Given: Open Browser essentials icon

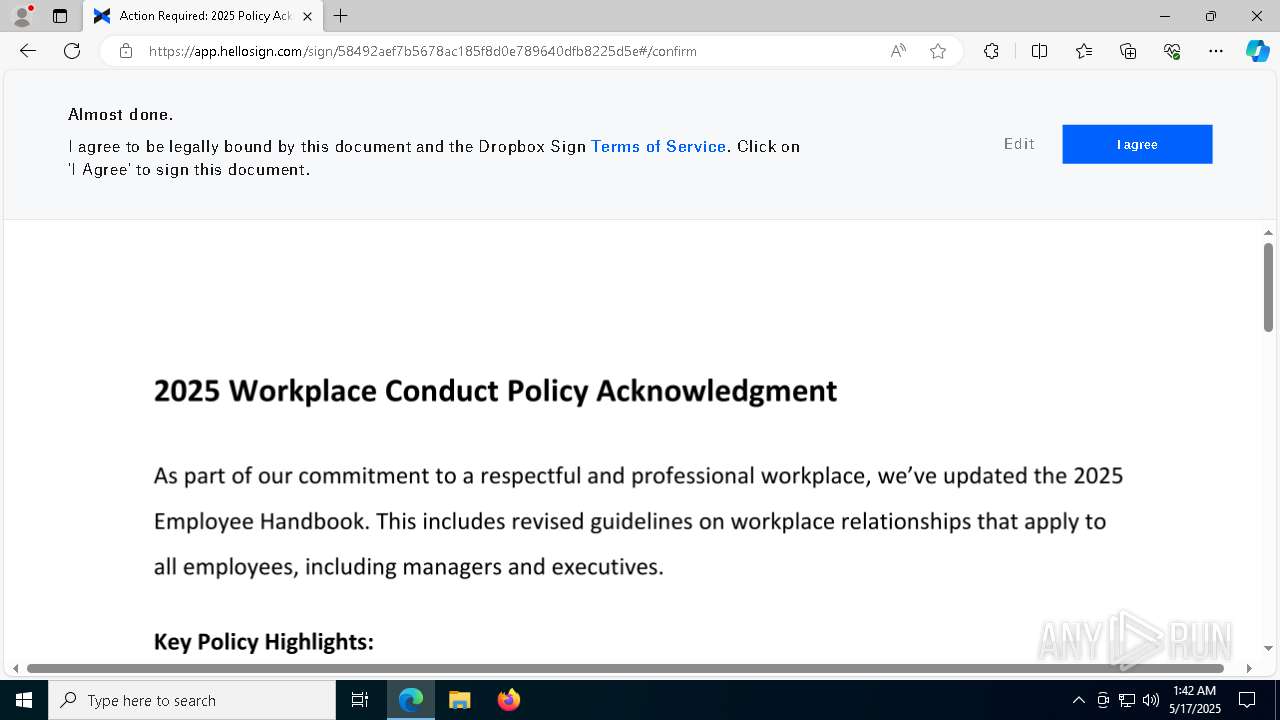Looking at the screenshot, I should click(1172, 51).
